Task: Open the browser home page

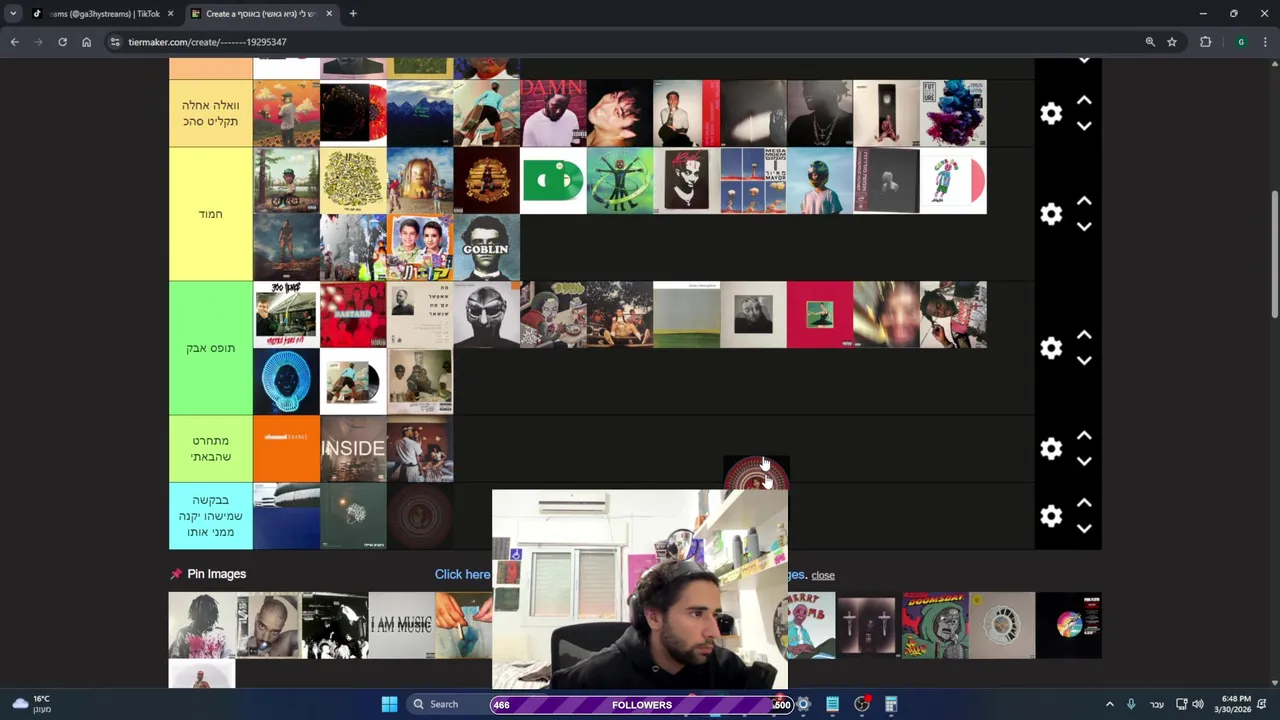Action: [86, 42]
